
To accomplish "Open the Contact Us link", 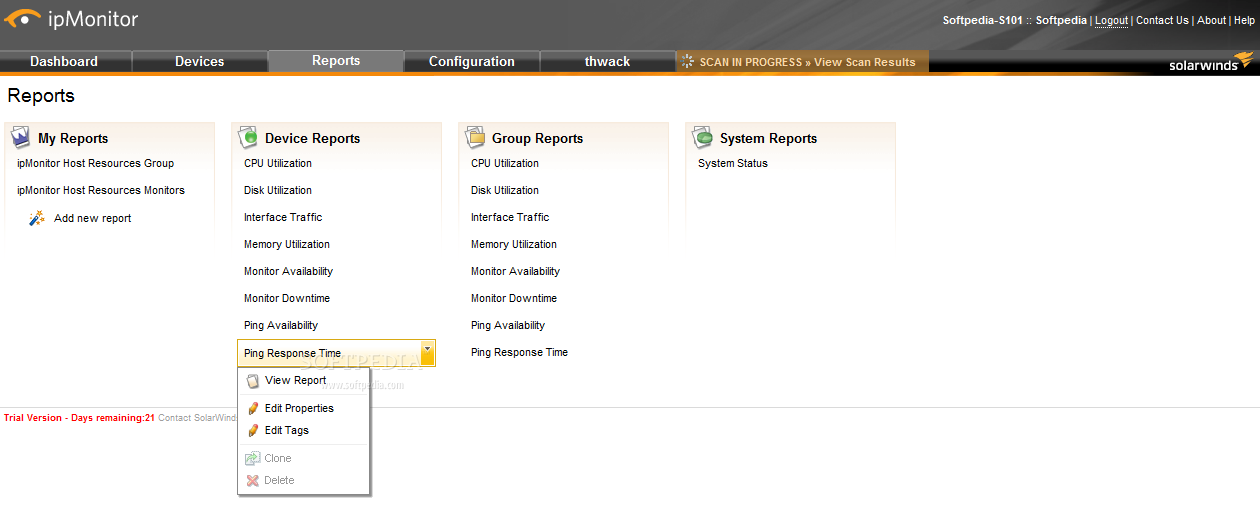I will pos(1162,20).
